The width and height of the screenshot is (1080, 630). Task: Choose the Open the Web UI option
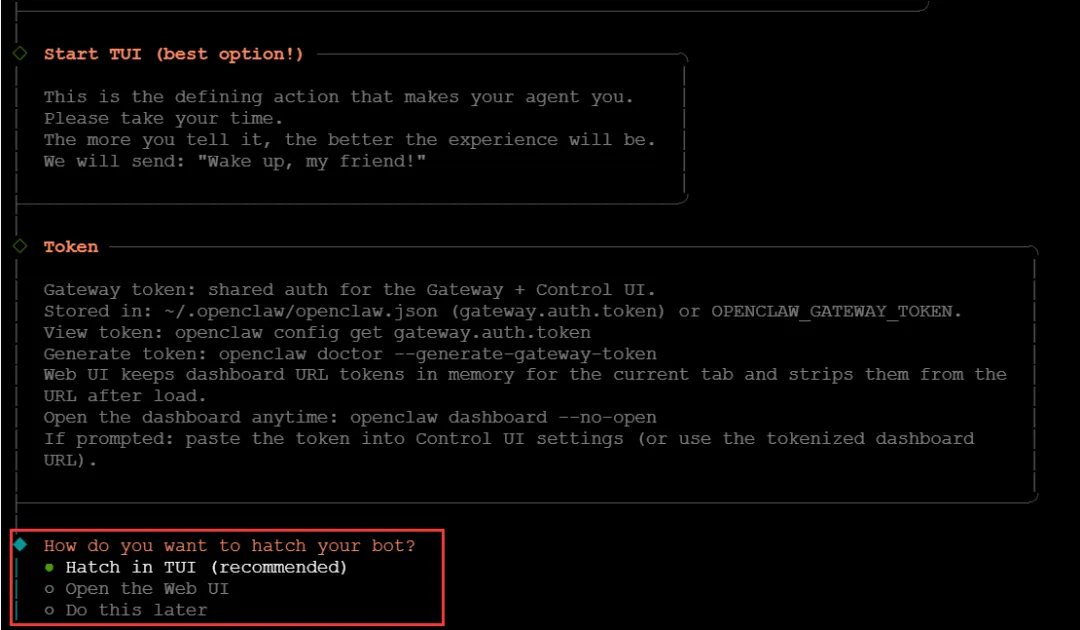(x=136, y=589)
